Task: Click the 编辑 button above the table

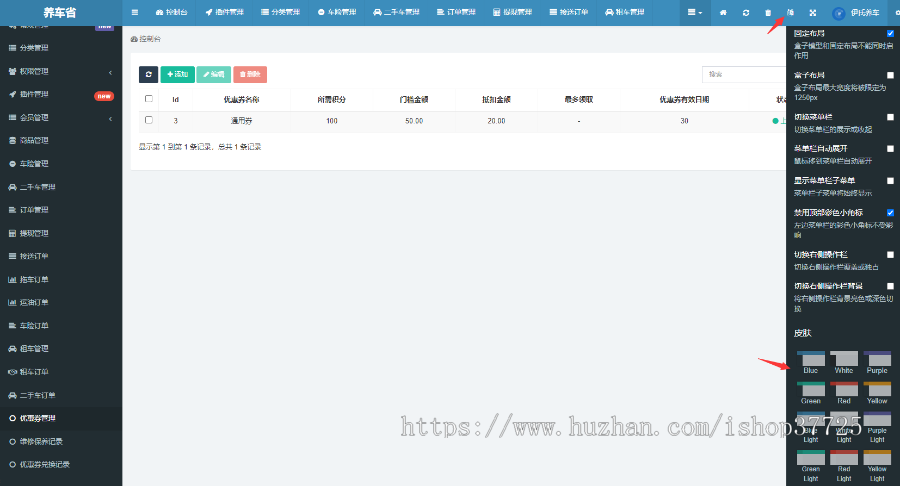Action: point(214,74)
